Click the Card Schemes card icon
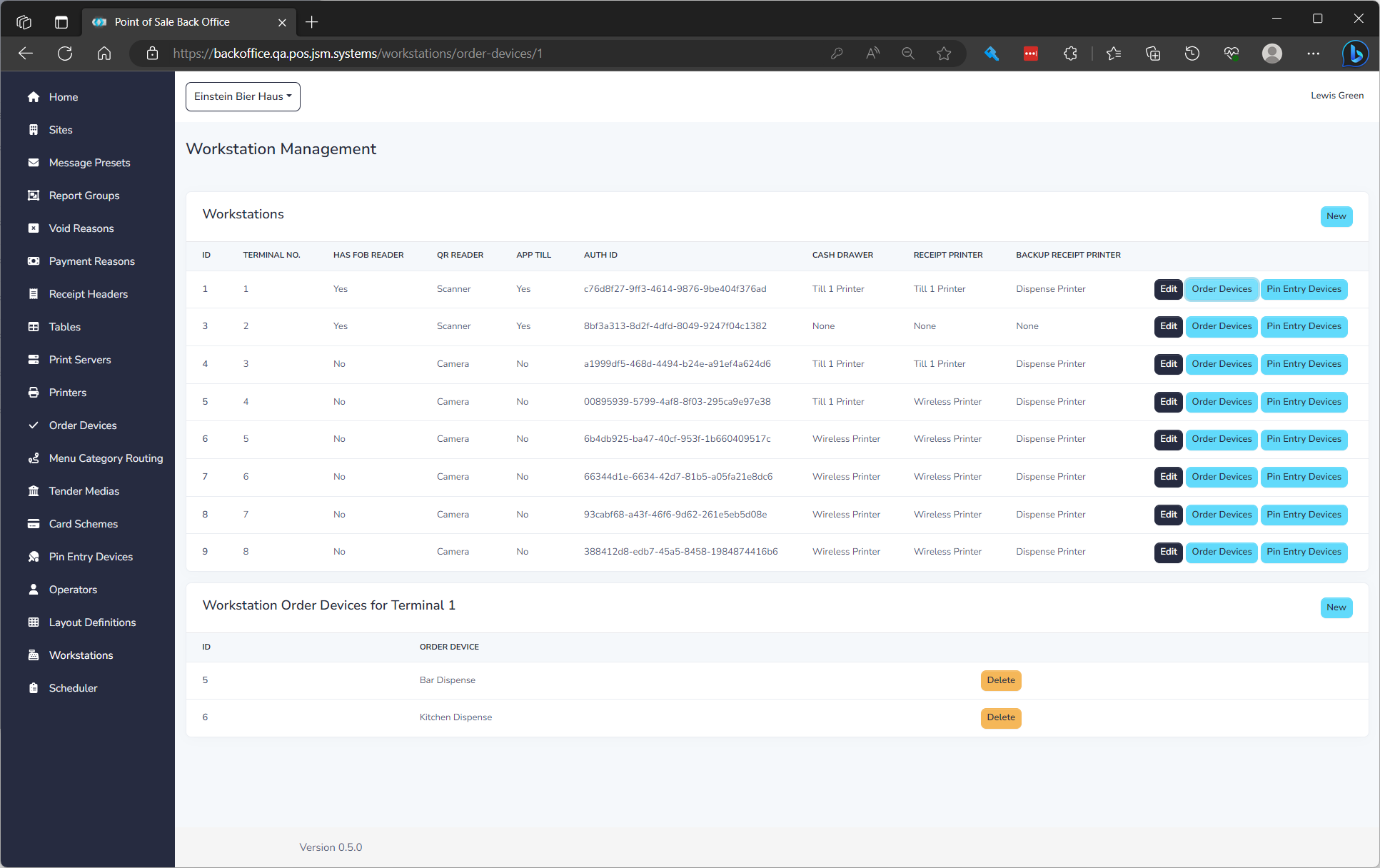The height and width of the screenshot is (868, 1380). pos(34,524)
